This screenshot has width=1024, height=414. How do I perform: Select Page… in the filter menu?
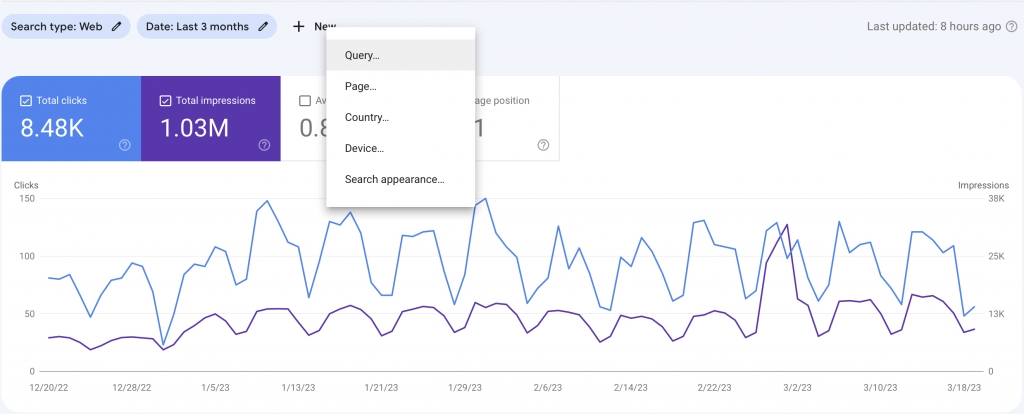[x=360, y=87]
